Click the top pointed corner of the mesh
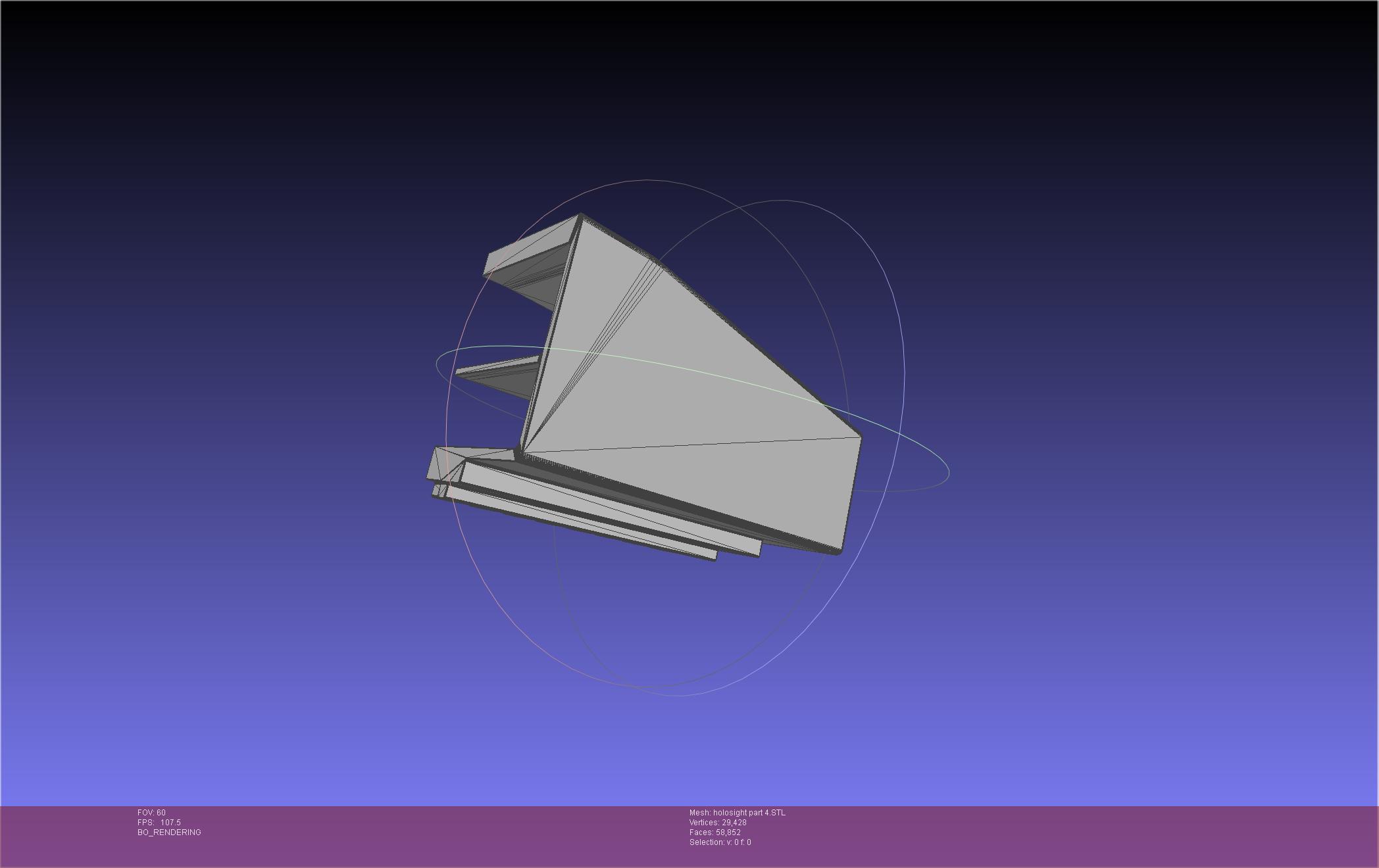 click(580, 216)
